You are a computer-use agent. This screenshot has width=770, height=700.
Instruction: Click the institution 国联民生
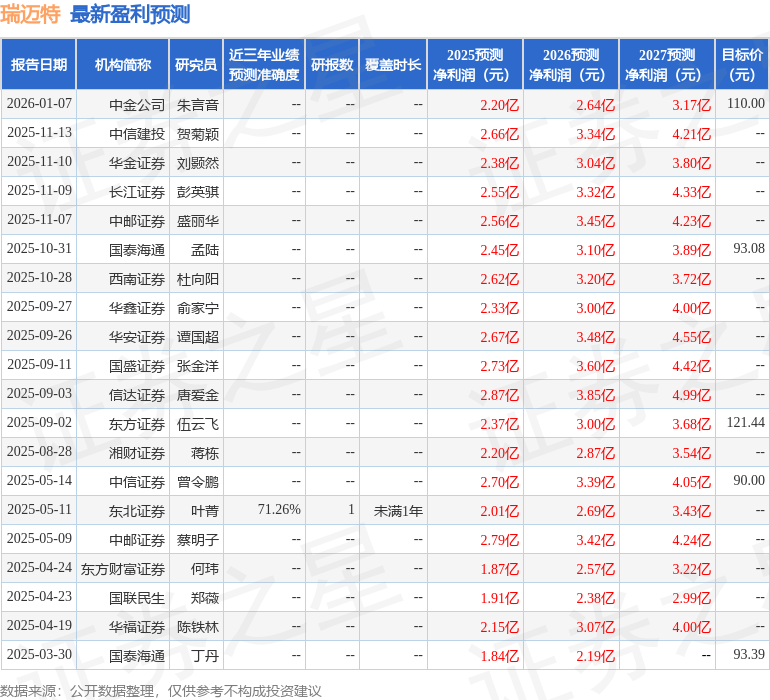(137, 597)
